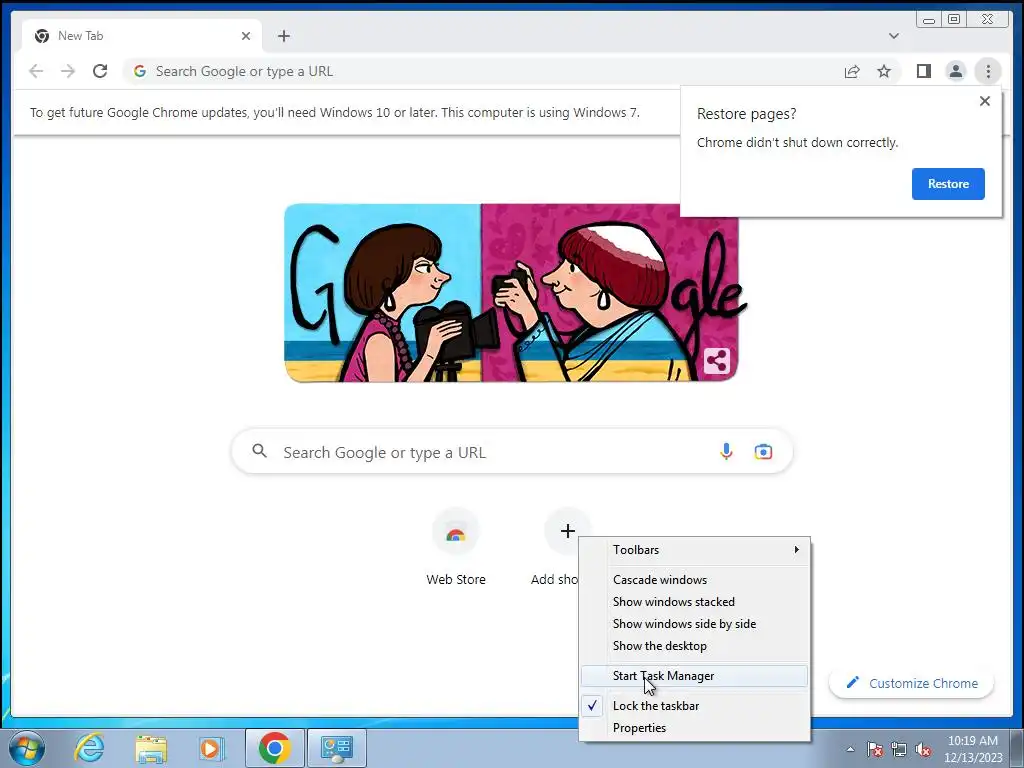The width and height of the screenshot is (1024, 768).
Task: Click the share page icon in address bar
Action: (852, 71)
